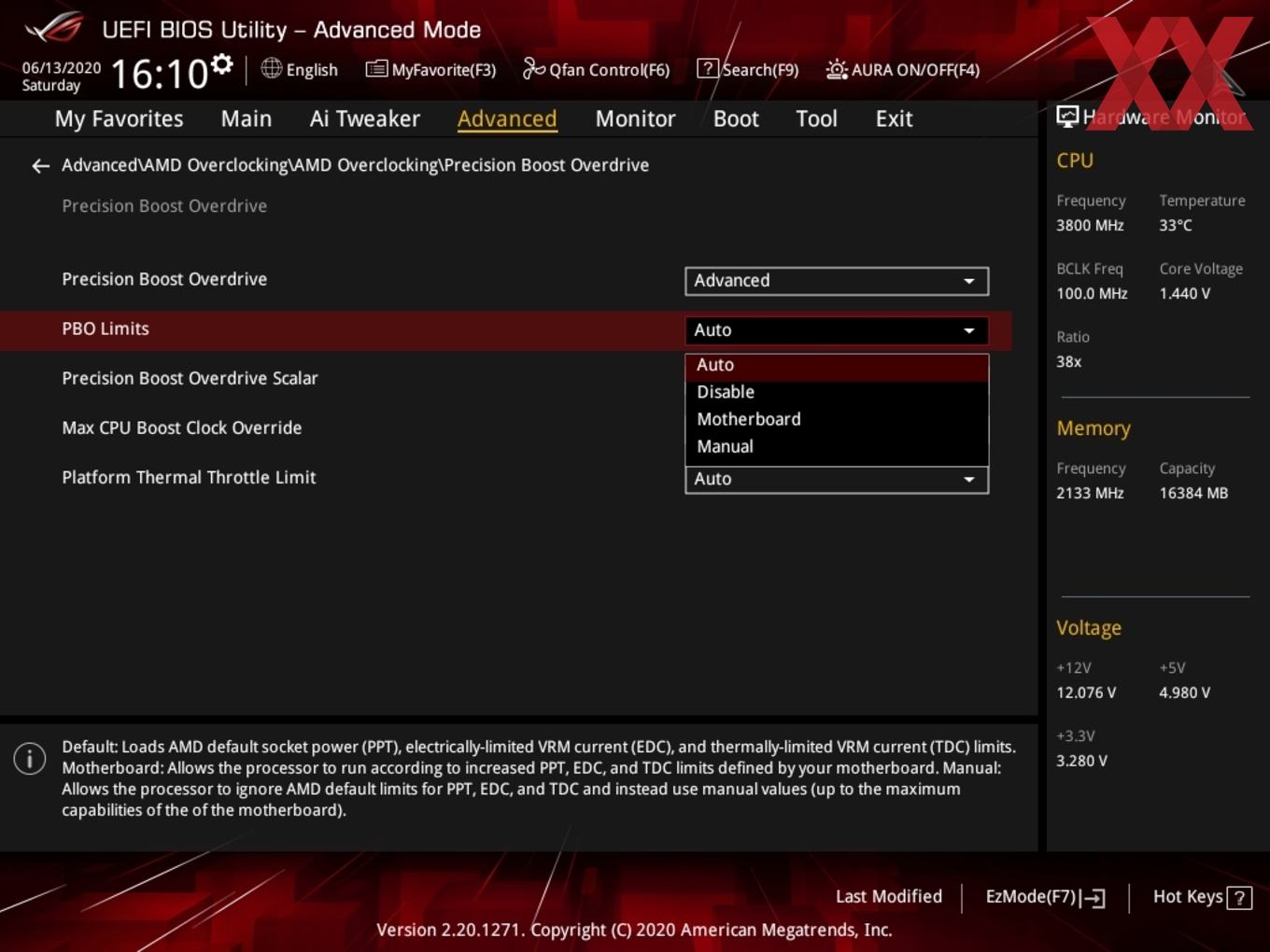The width and height of the screenshot is (1270, 952).
Task: Click the breadcrumb path text
Action: 355,165
